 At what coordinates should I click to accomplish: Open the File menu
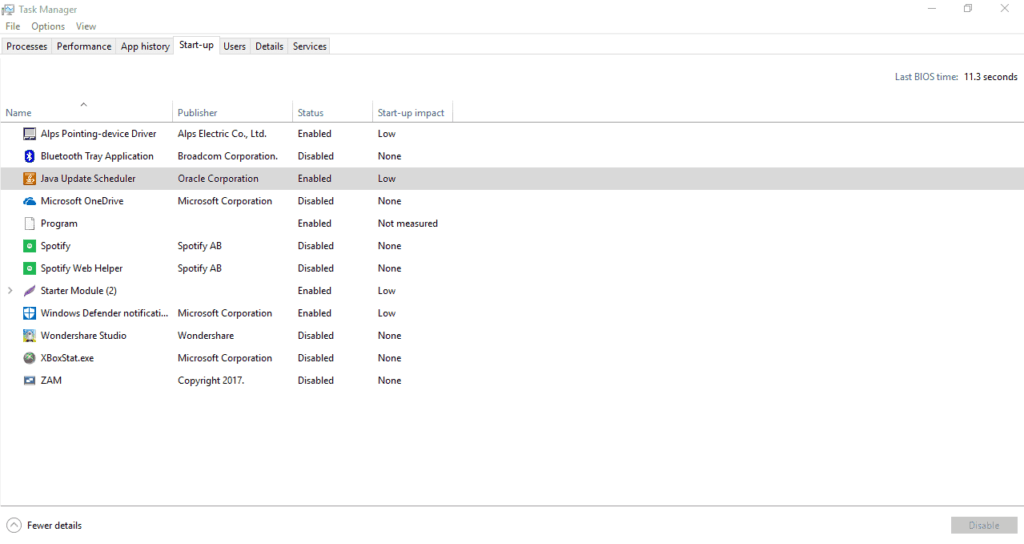tap(13, 26)
